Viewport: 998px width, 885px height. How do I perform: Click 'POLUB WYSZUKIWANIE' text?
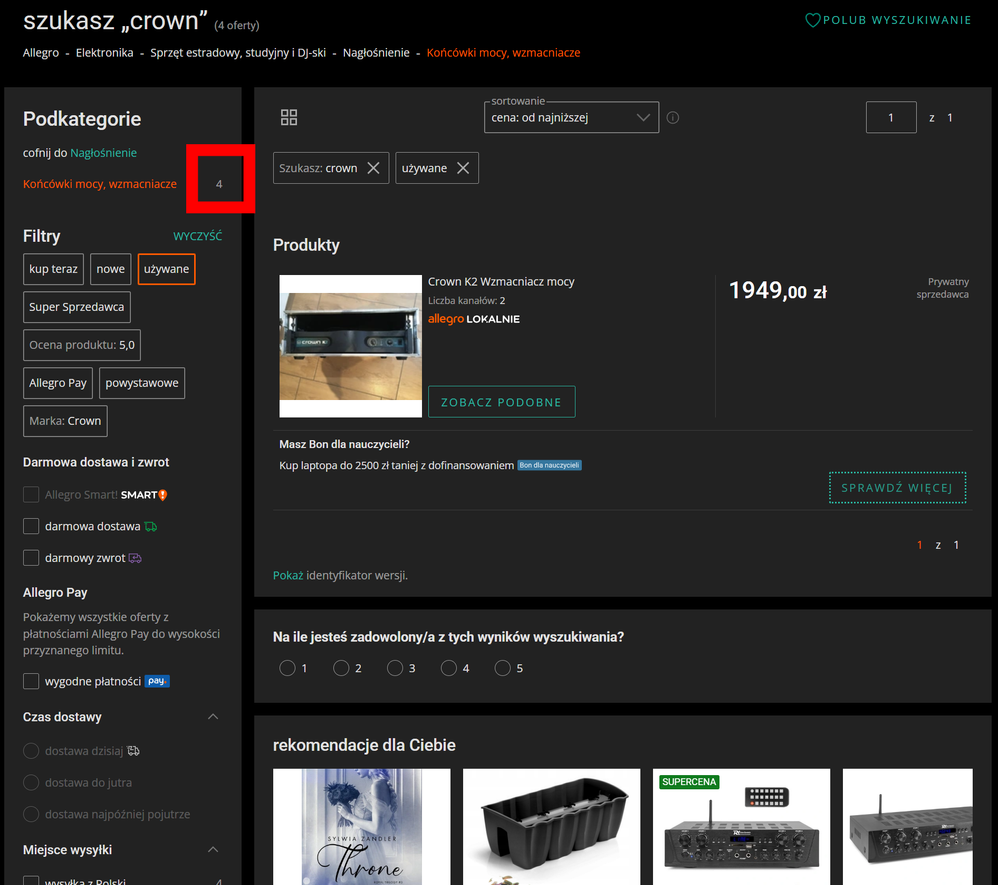pos(897,20)
